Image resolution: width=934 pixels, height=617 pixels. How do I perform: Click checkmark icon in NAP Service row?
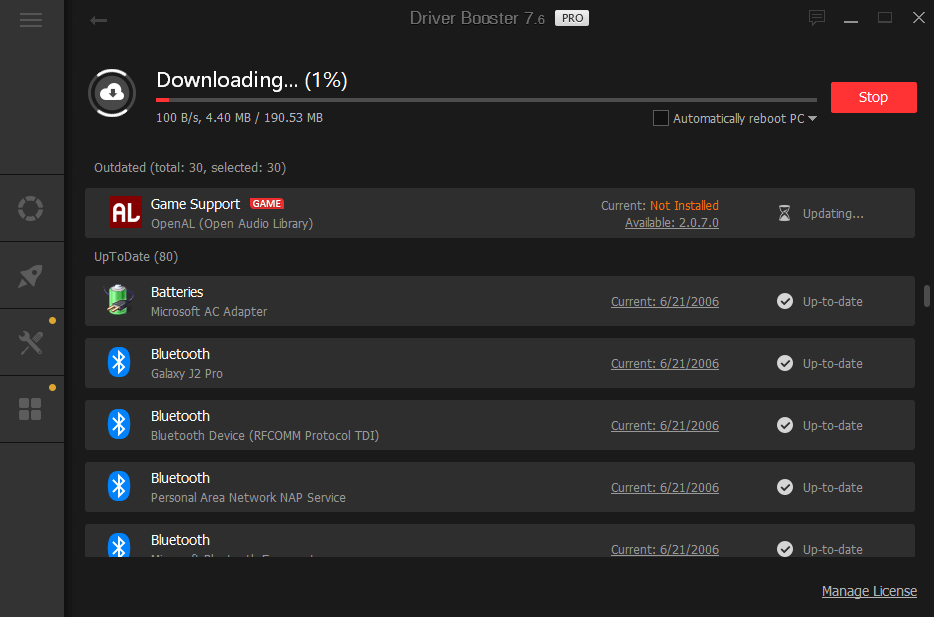pyautogui.click(x=785, y=487)
